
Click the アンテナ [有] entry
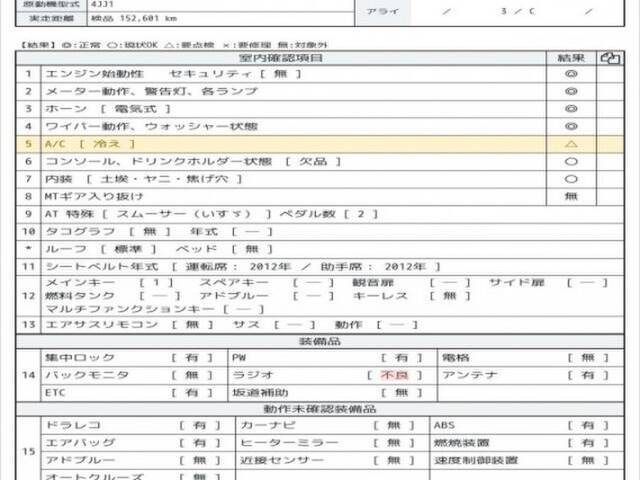click(525, 375)
